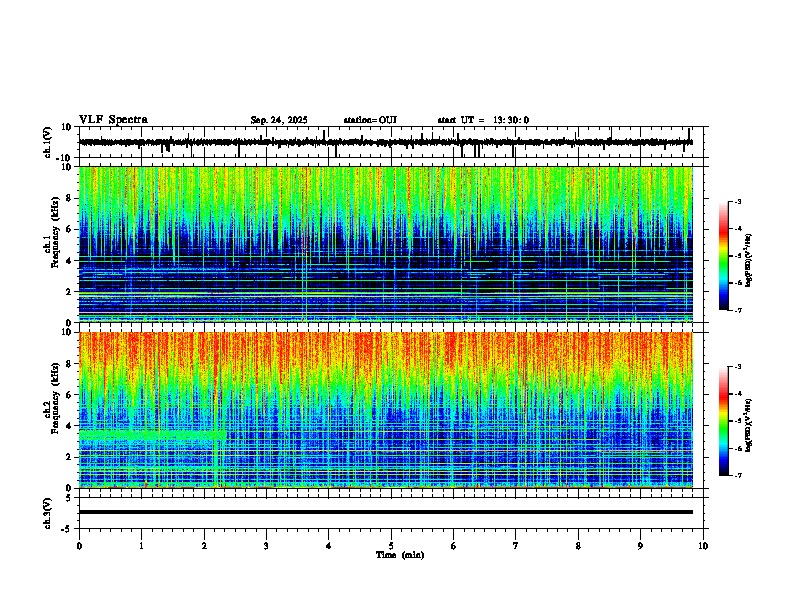The height and width of the screenshot is (612, 792).
Task: Click the ch.1 color scale bar
Action: 724,256
